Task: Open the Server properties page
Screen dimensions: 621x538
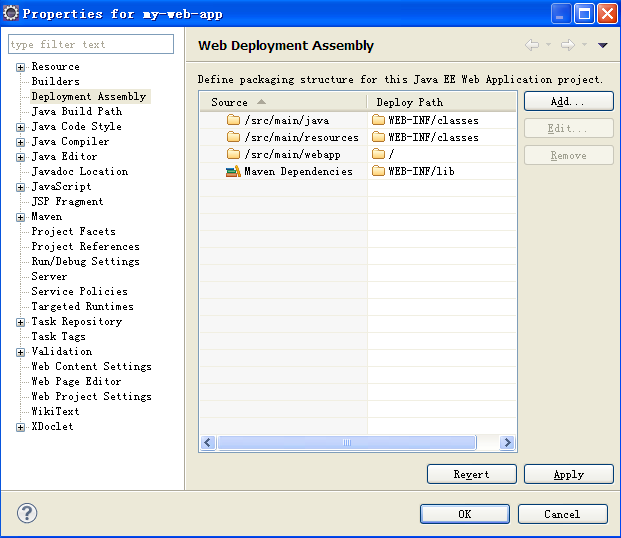Action: tap(50, 276)
